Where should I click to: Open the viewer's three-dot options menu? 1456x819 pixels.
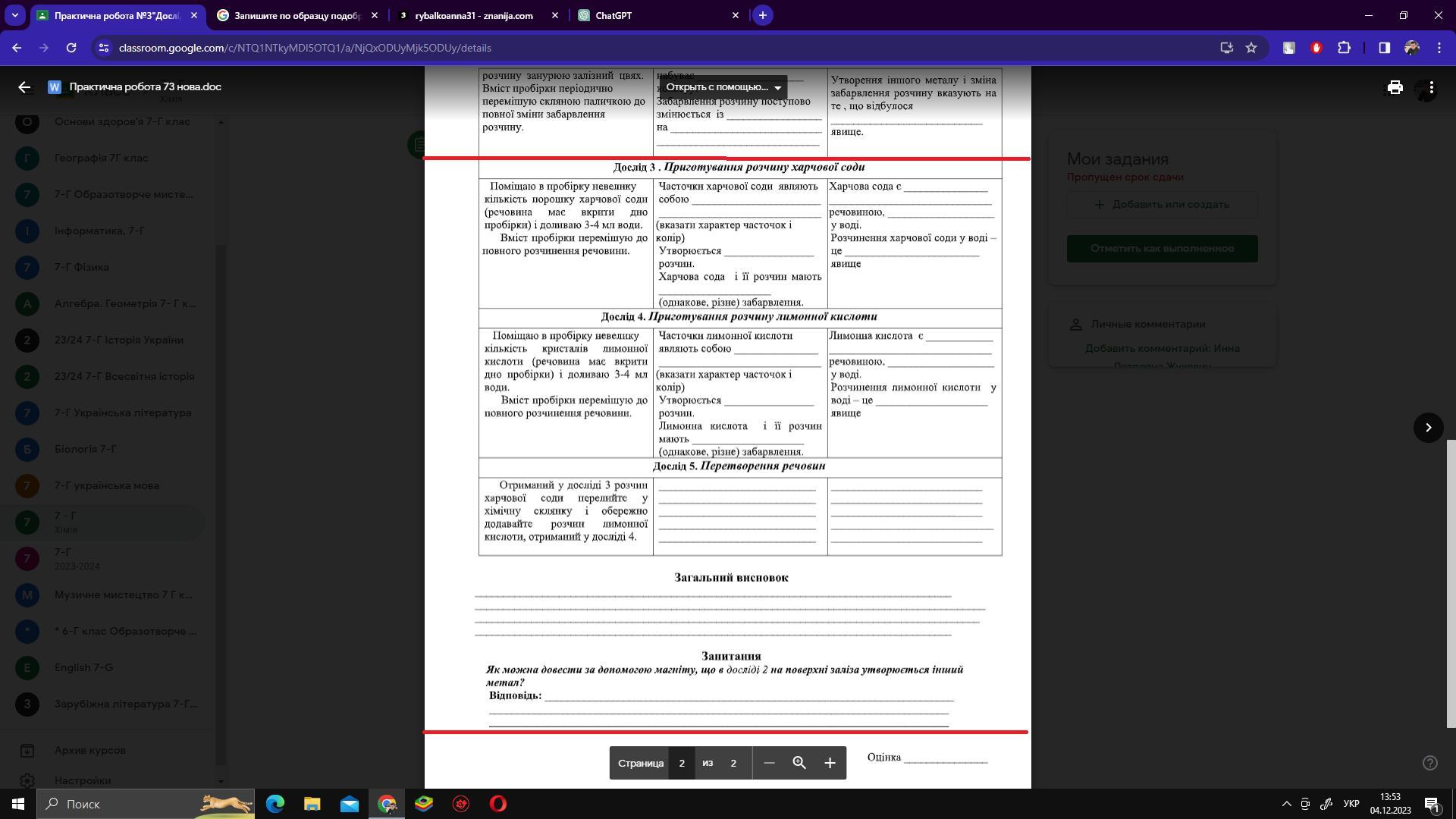click(1431, 87)
